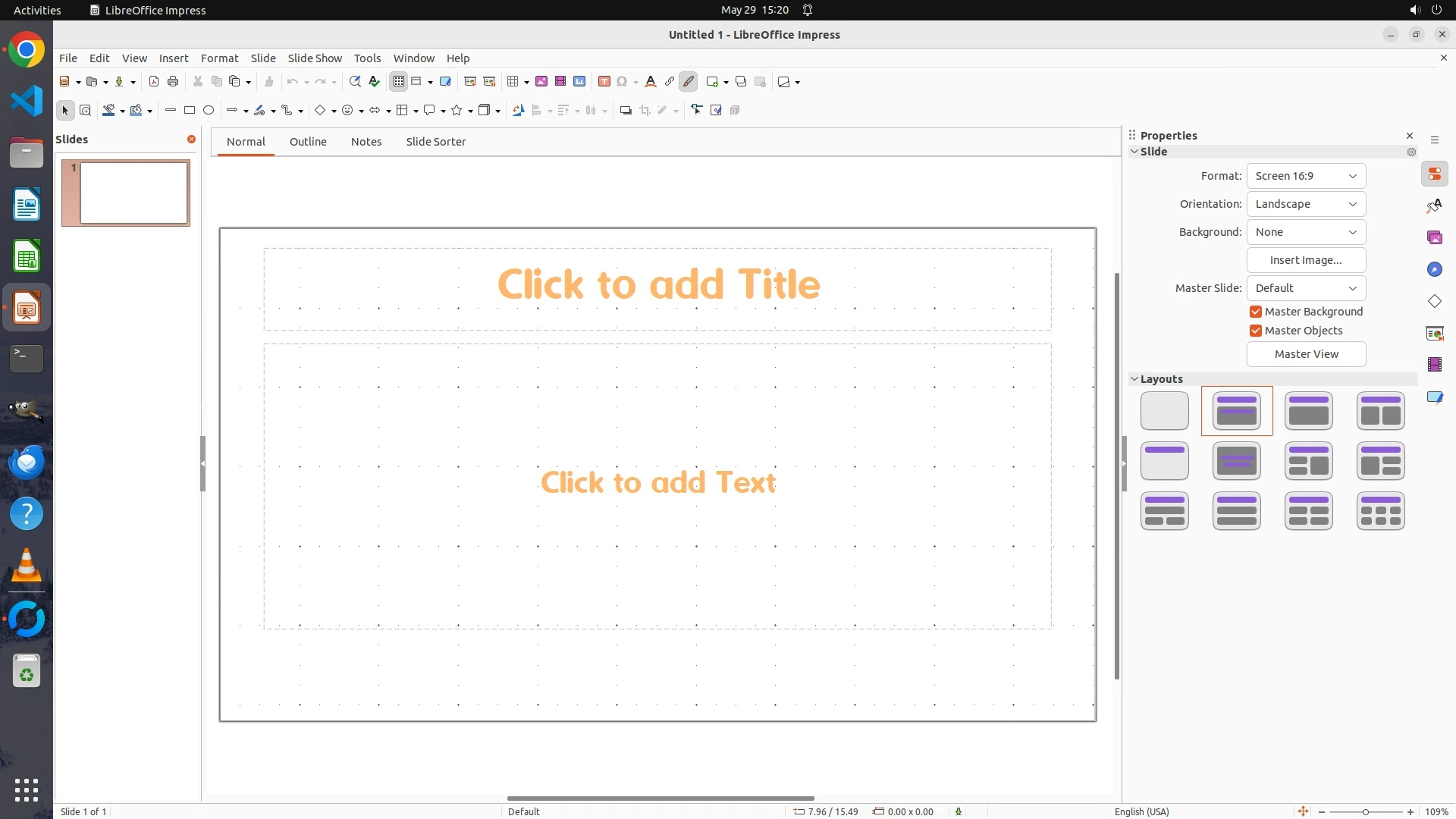Viewport: 1456px width, 819px height.
Task: Click the Insert Image toolbar icon
Action: (541, 82)
